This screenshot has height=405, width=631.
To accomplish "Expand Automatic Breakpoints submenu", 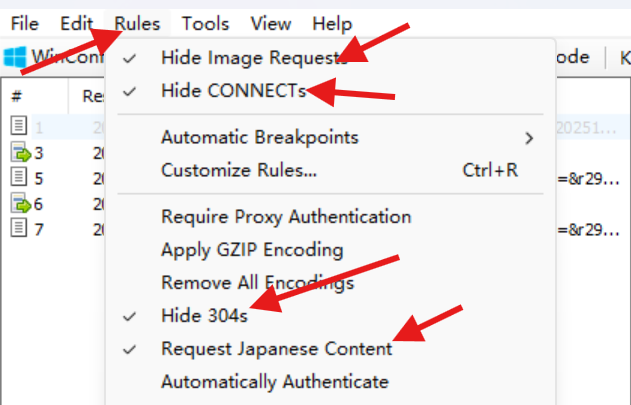I will [259, 137].
